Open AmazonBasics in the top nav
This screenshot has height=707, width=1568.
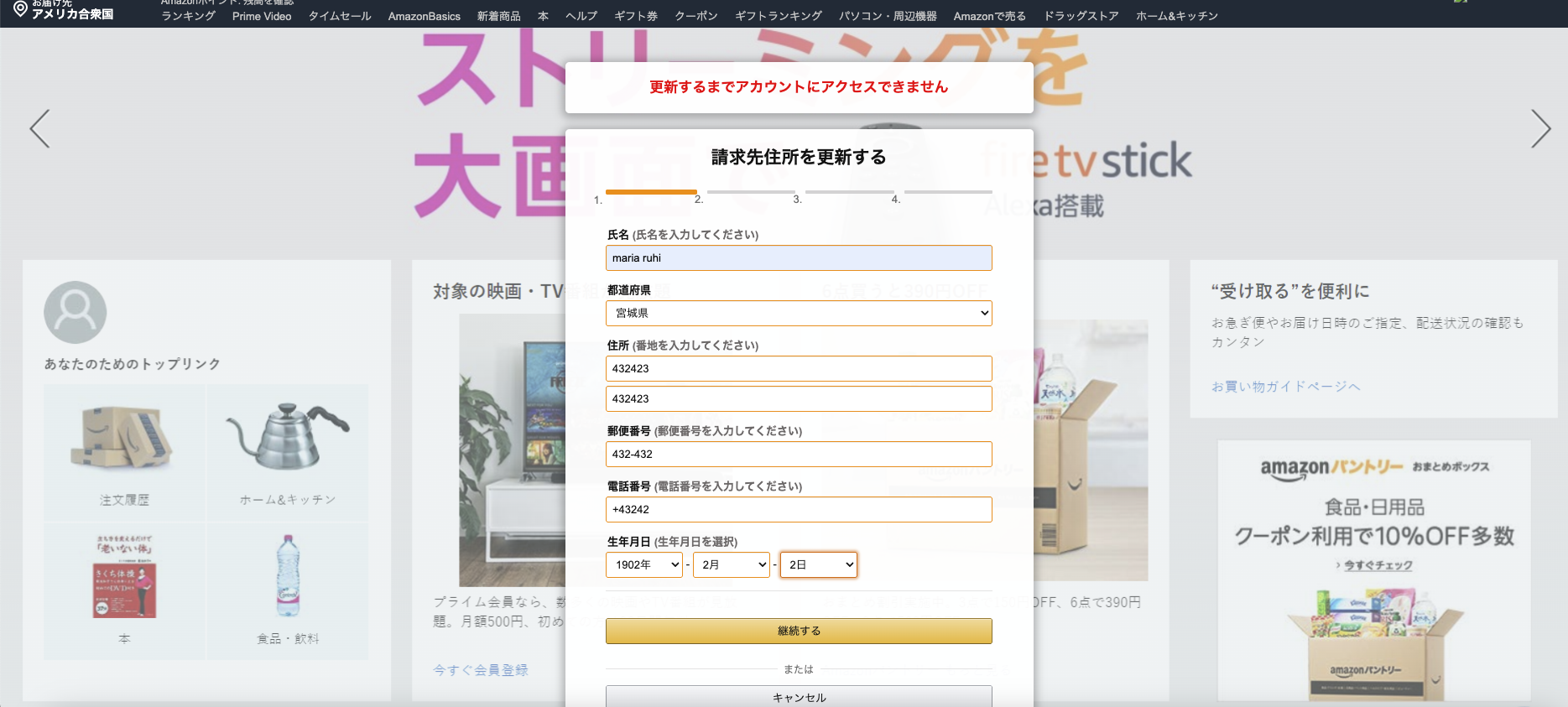(x=425, y=16)
